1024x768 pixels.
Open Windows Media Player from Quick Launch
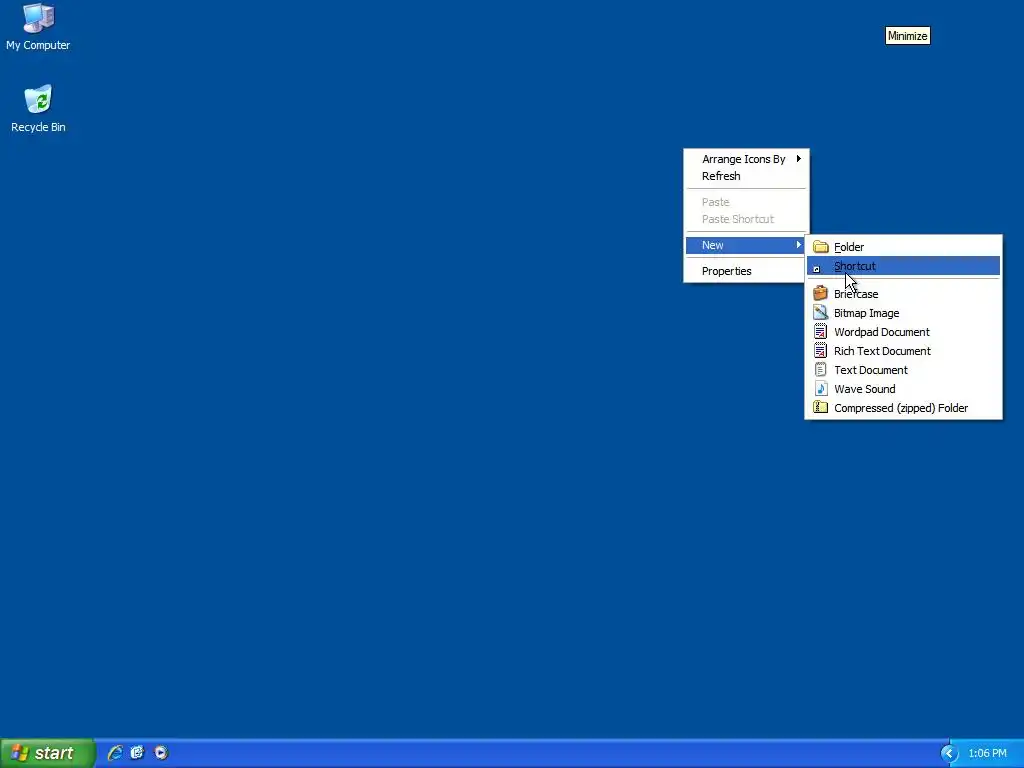pos(161,752)
